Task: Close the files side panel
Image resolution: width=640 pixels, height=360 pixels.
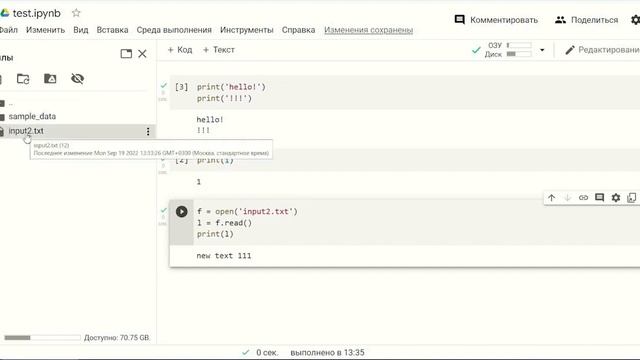Action: [x=142, y=53]
